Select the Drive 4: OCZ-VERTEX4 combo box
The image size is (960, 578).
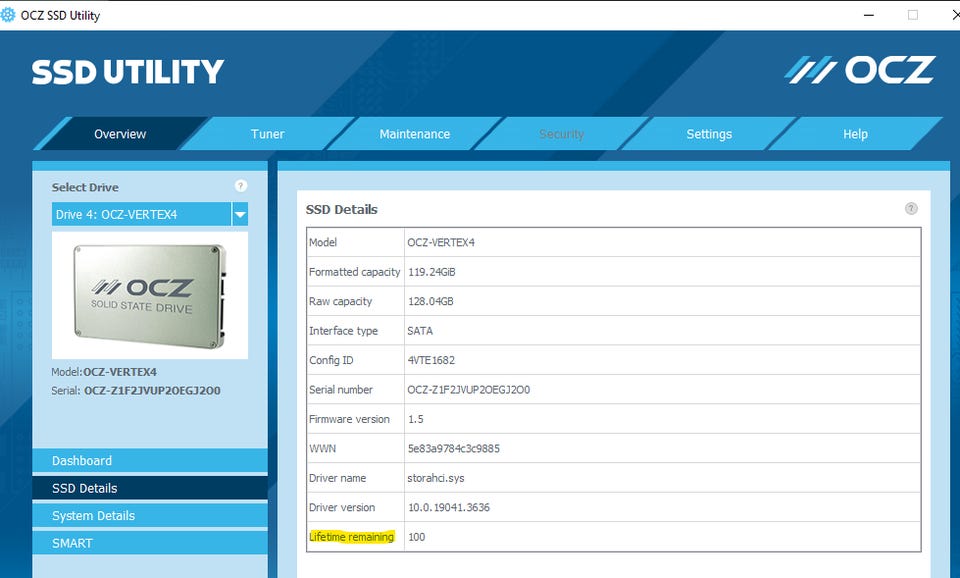[149, 214]
